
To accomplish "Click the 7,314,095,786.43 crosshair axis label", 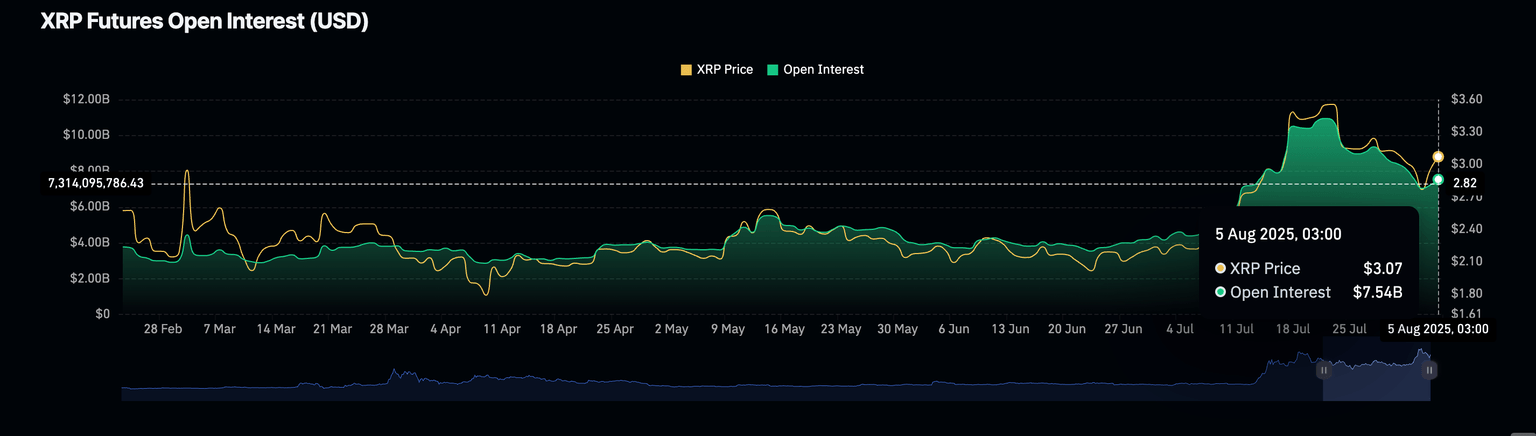I will click(x=96, y=183).
